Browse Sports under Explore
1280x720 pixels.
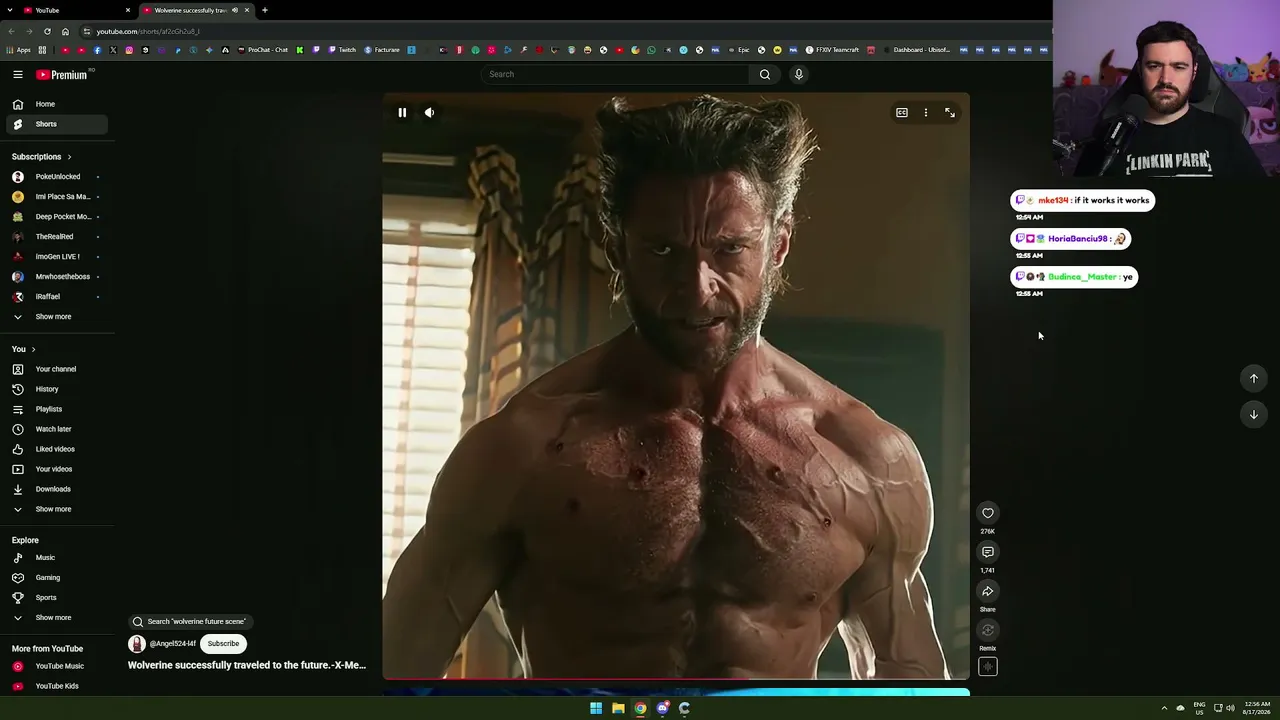pos(57,598)
